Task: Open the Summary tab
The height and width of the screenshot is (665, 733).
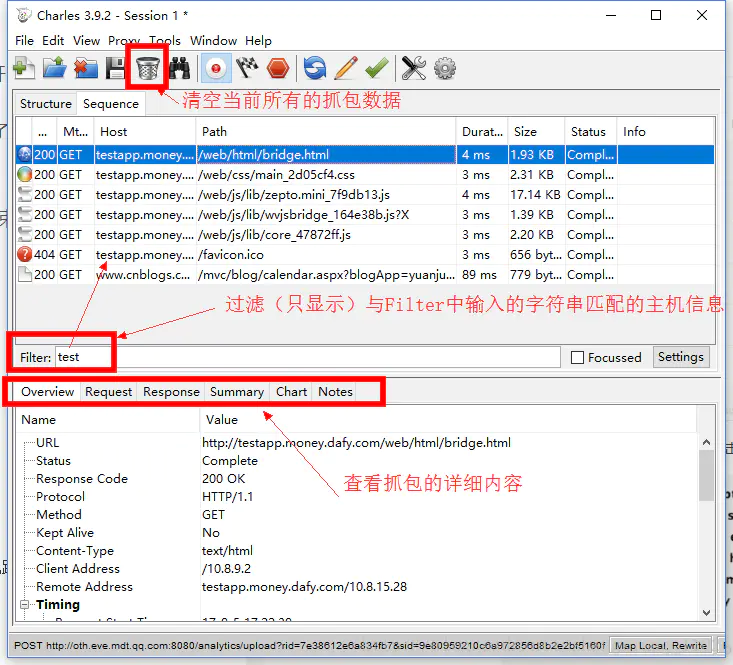Action: tap(237, 392)
